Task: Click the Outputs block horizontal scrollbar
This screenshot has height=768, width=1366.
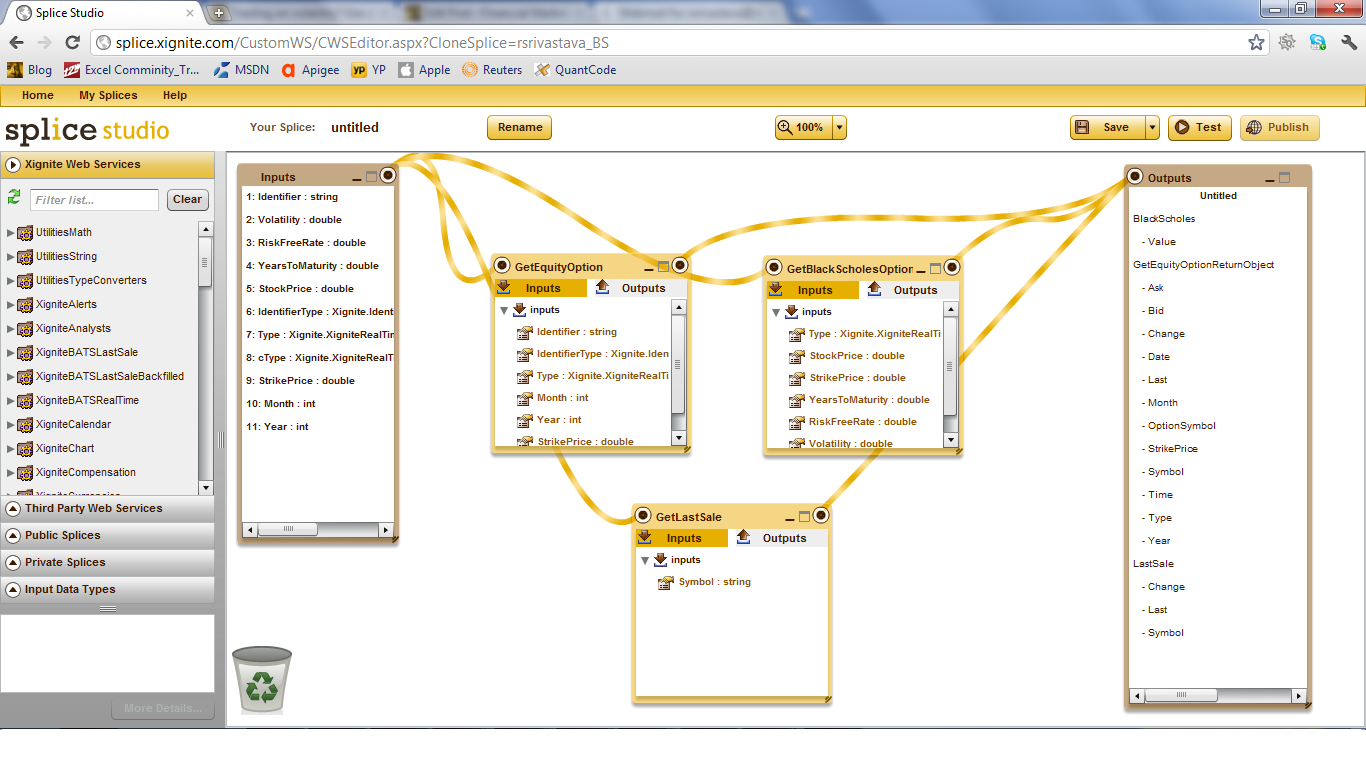Action: [x=1217, y=695]
